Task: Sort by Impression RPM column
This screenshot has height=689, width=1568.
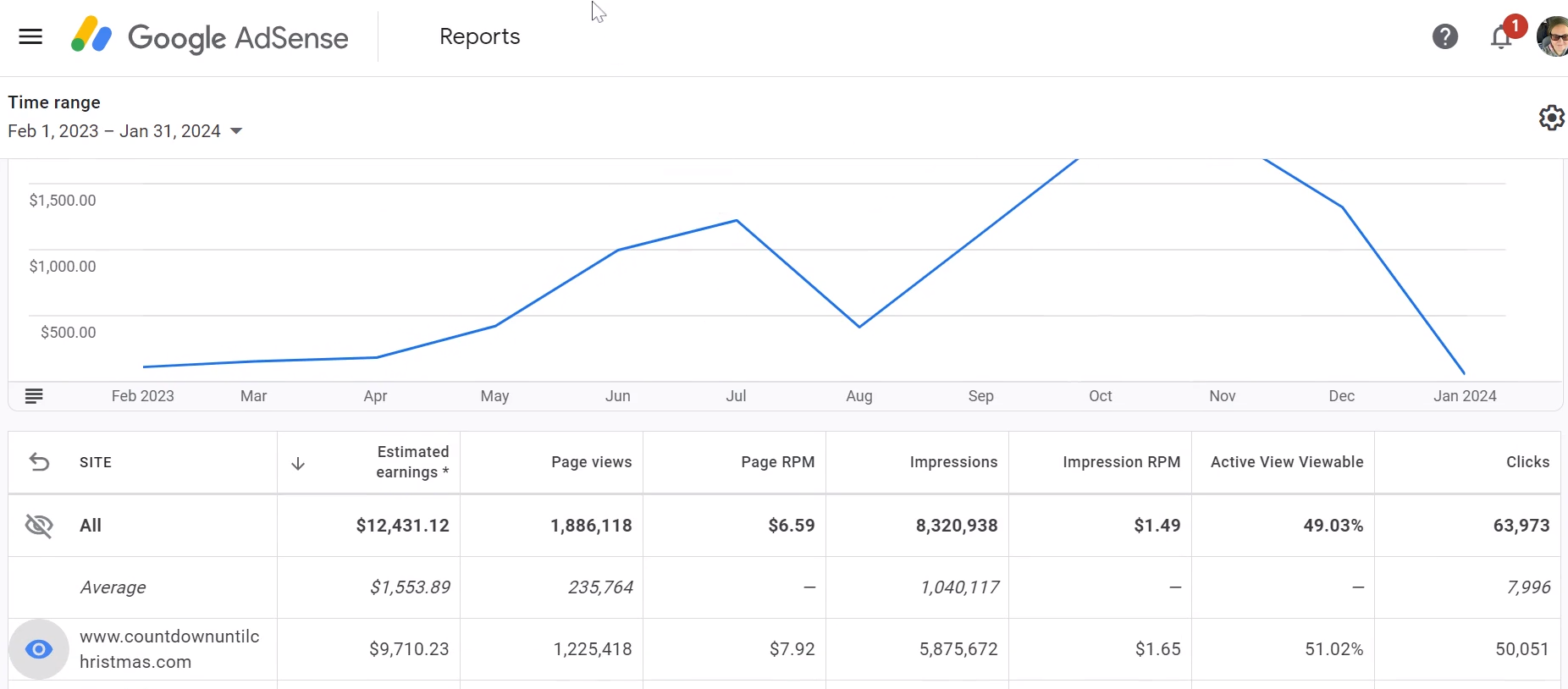Action: 1121,462
